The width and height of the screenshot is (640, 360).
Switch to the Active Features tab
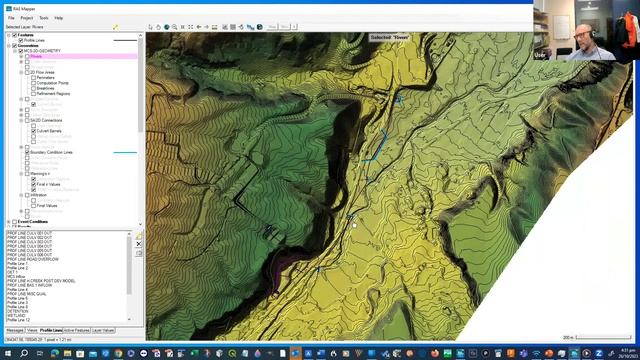76,330
